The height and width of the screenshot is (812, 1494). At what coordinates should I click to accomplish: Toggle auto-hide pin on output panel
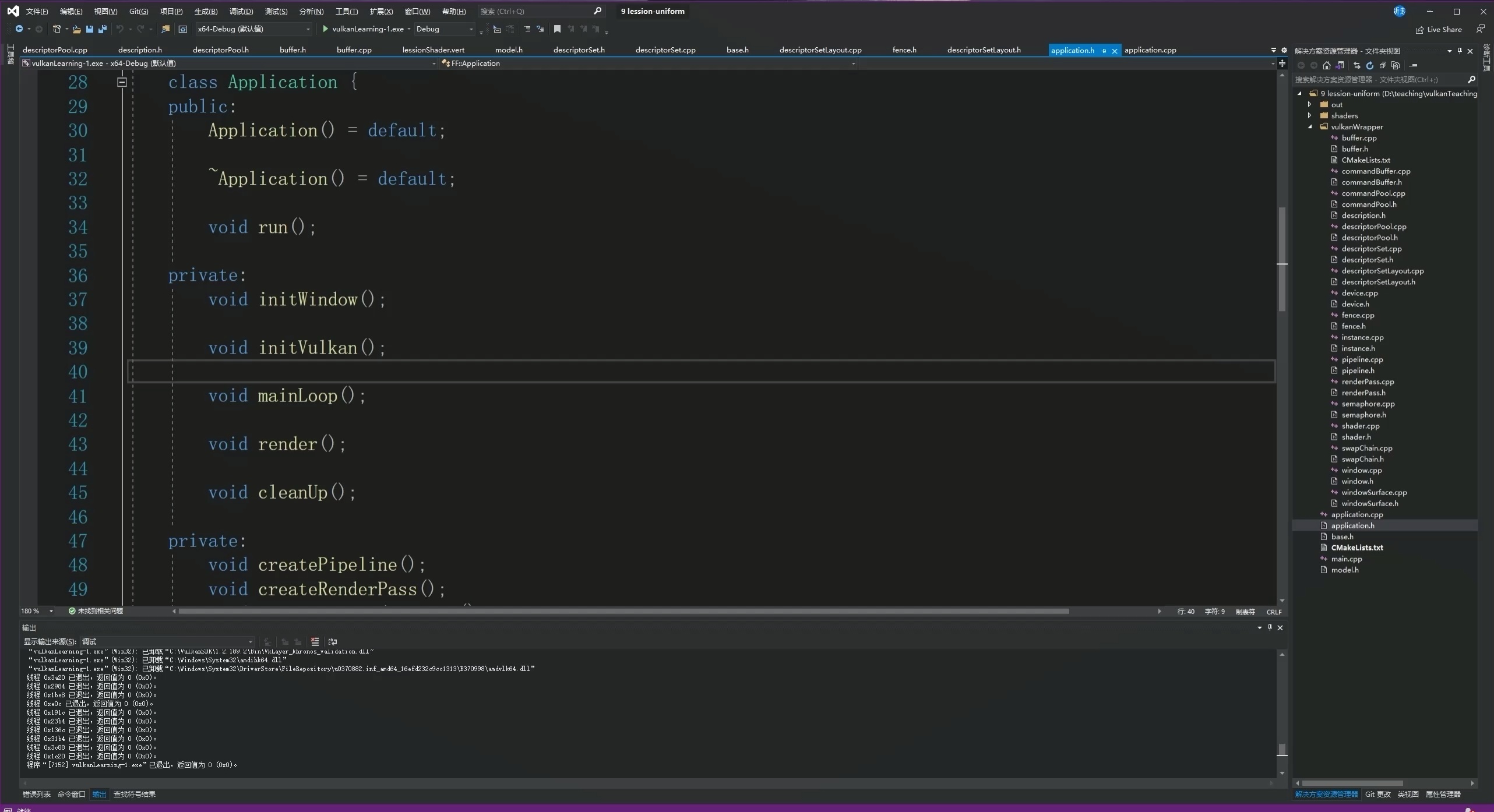pyautogui.click(x=1270, y=627)
